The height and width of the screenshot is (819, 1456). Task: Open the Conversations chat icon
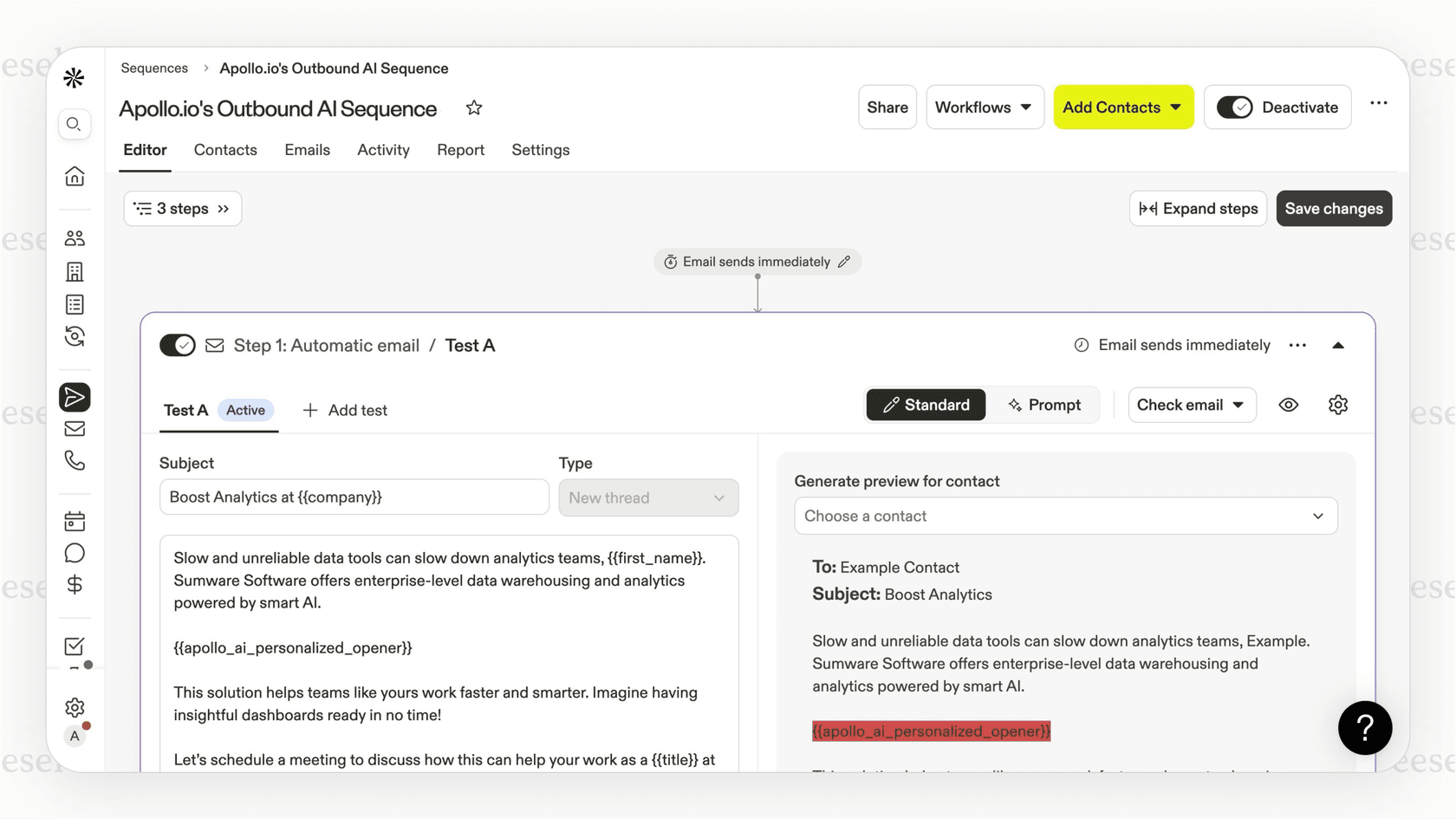click(x=75, y=552)
